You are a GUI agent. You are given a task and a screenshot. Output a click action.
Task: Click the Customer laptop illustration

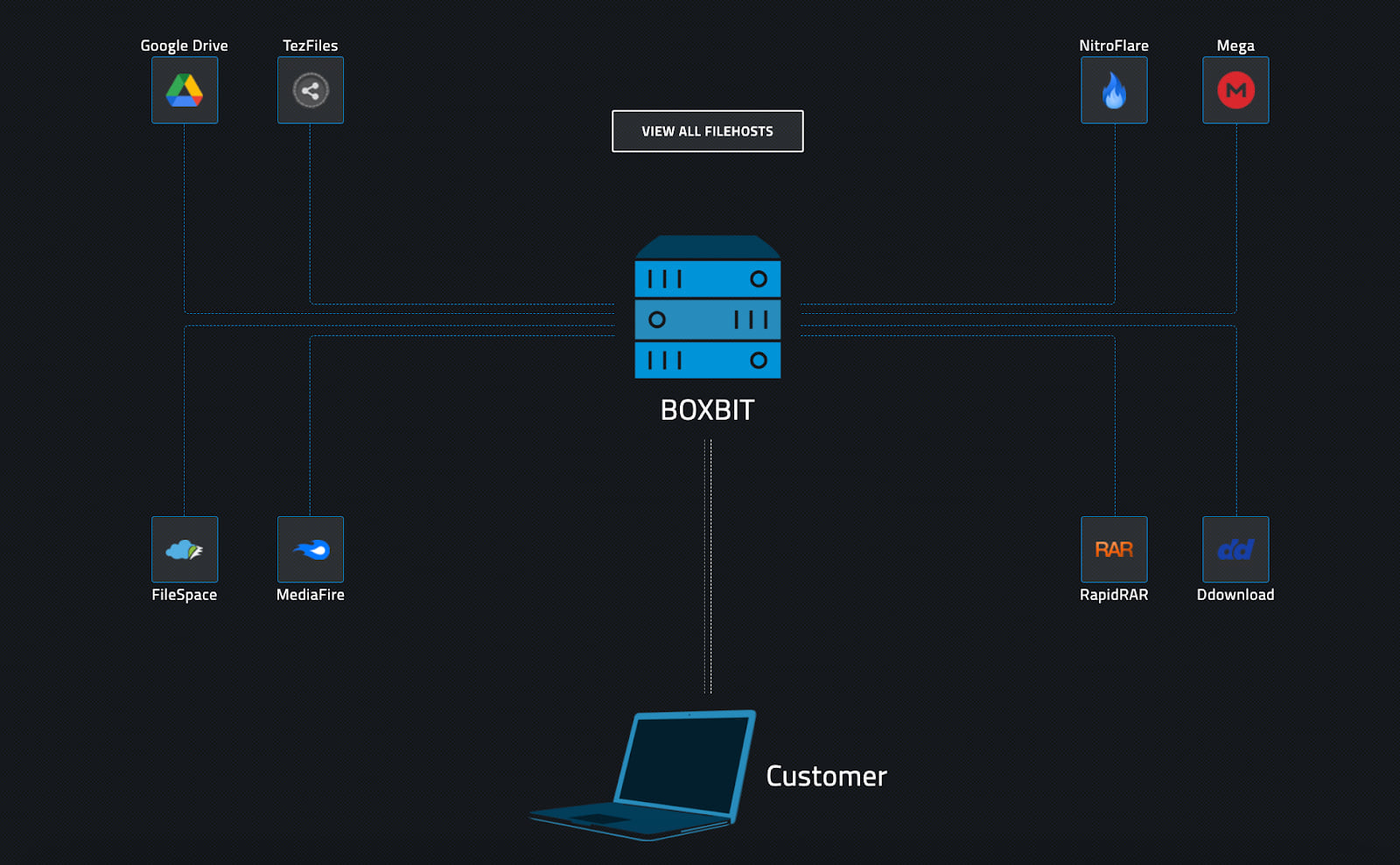point(643,775)
